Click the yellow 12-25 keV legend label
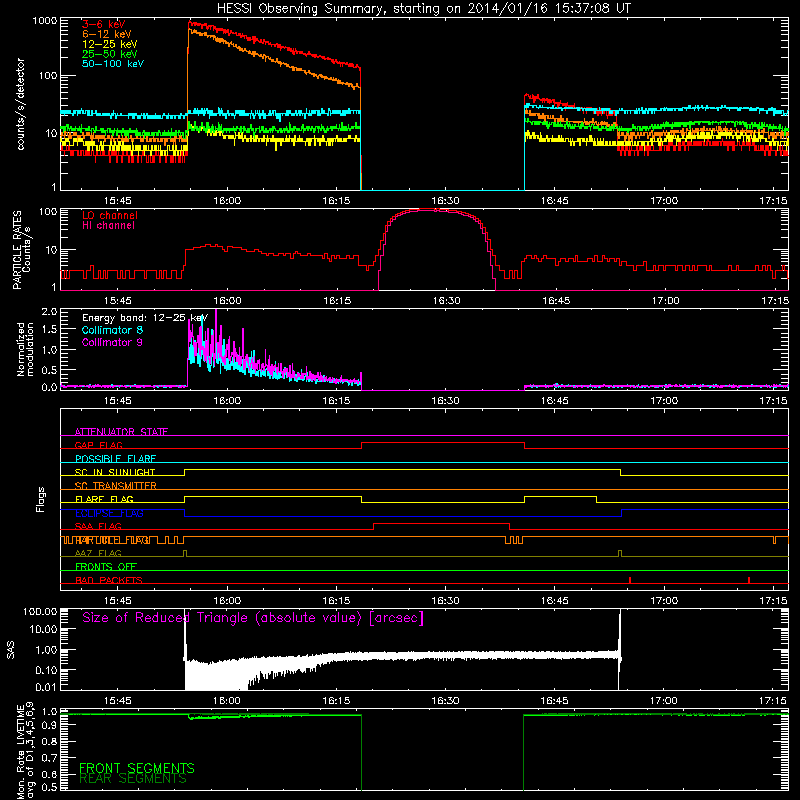 coord(110,44)
